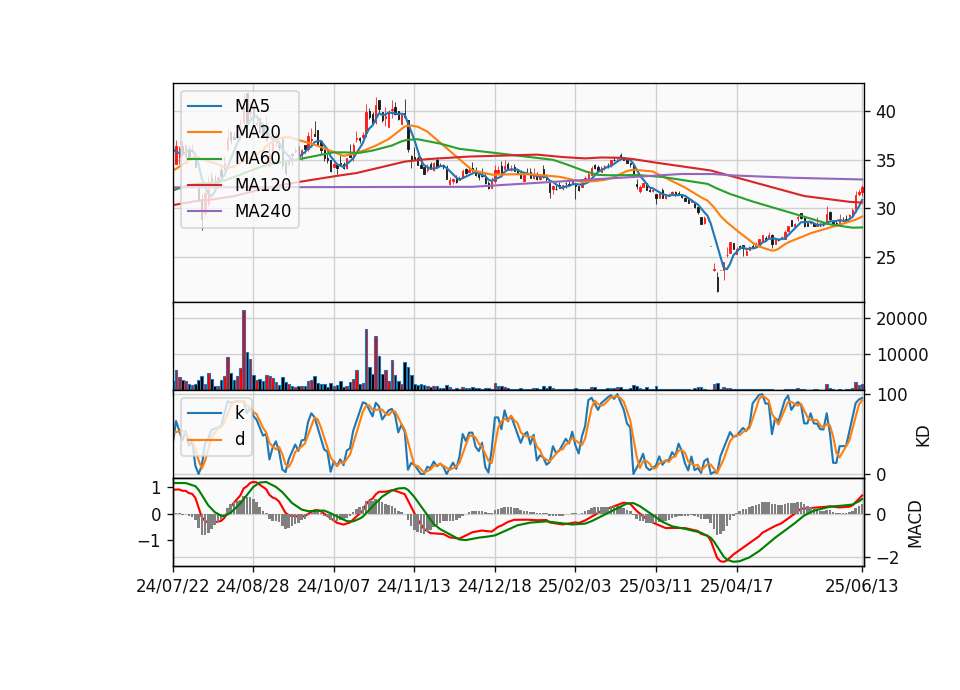
Task: Click the tallest volume bar near 24/08/28
Action: [244, 350]
